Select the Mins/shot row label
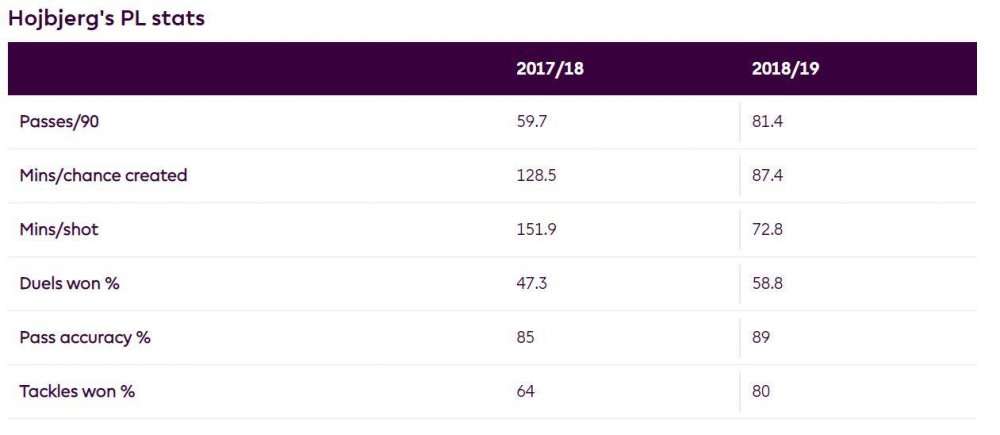This screenshot has height=435, width=1000. [59, 230]
